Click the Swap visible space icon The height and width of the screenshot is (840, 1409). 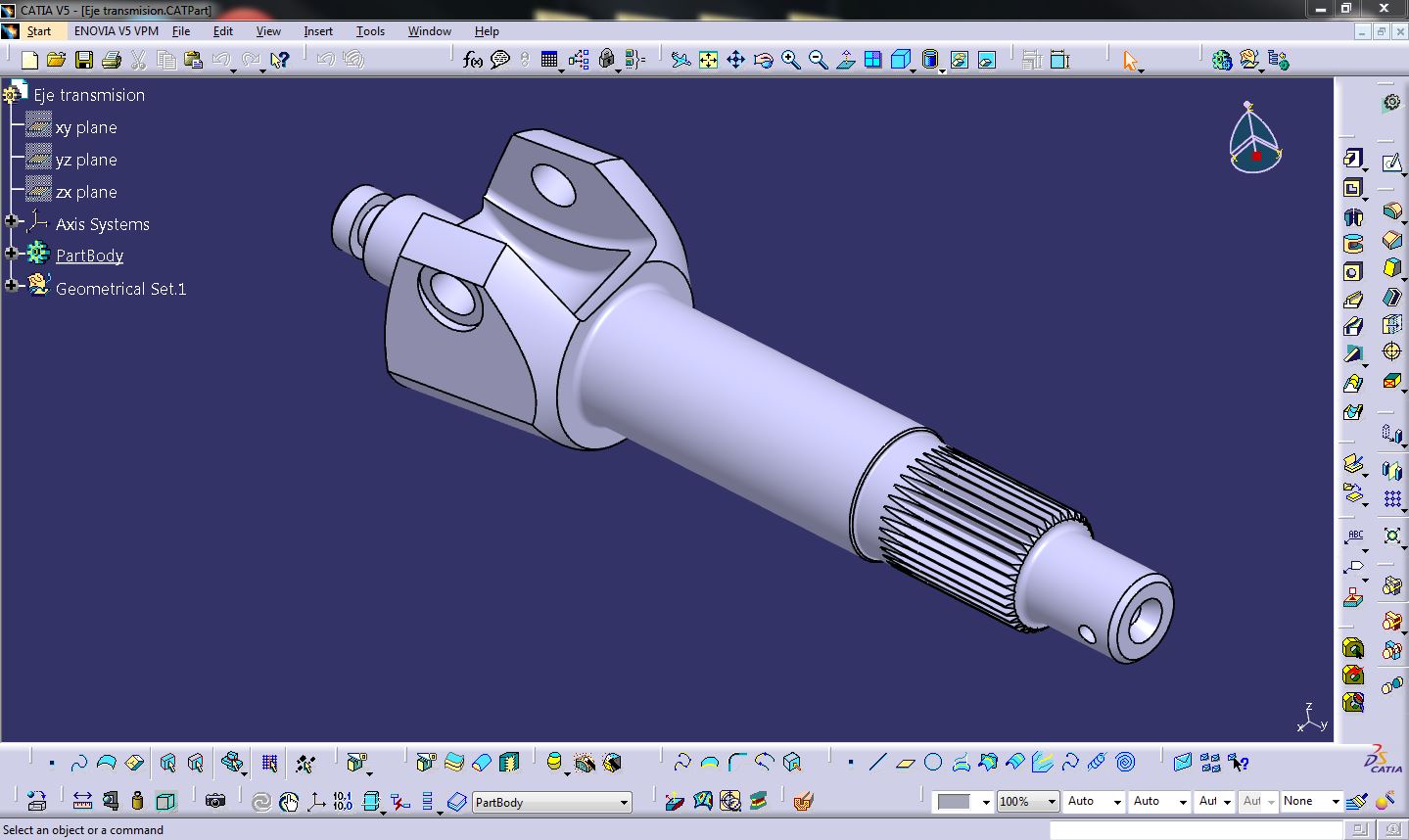[987, 61]
